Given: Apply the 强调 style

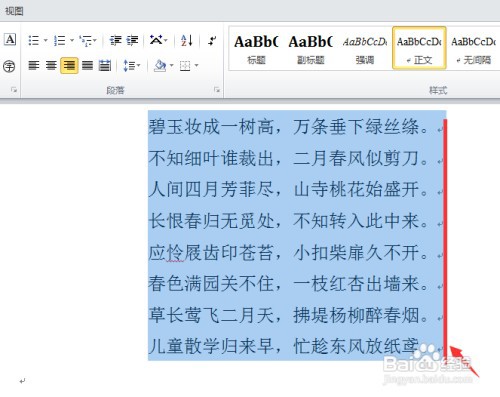Looking at the screenshot, I should click(x=365, y=49).
